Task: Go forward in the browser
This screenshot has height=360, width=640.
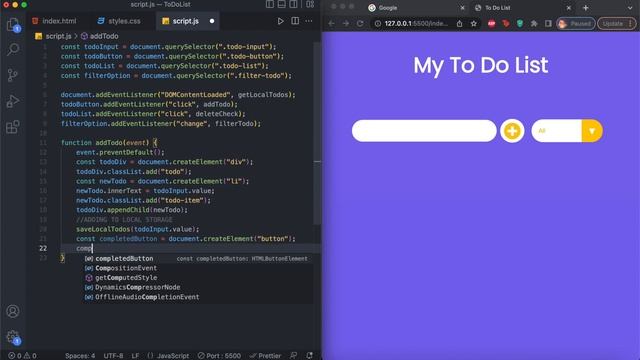Action: pyautogui.click(x=346, y=24)
